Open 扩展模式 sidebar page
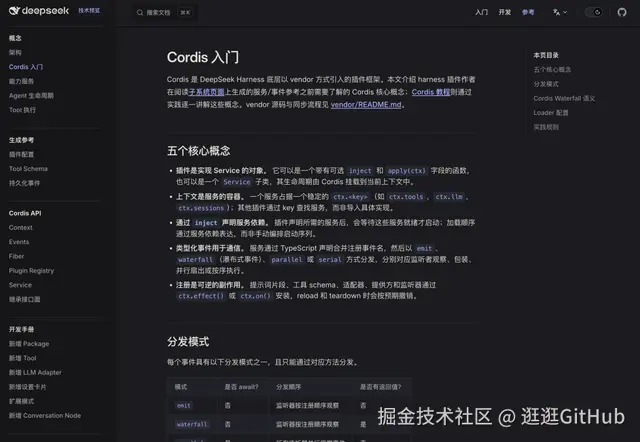Viewport: 640px width, 442px height. [21, 401]
